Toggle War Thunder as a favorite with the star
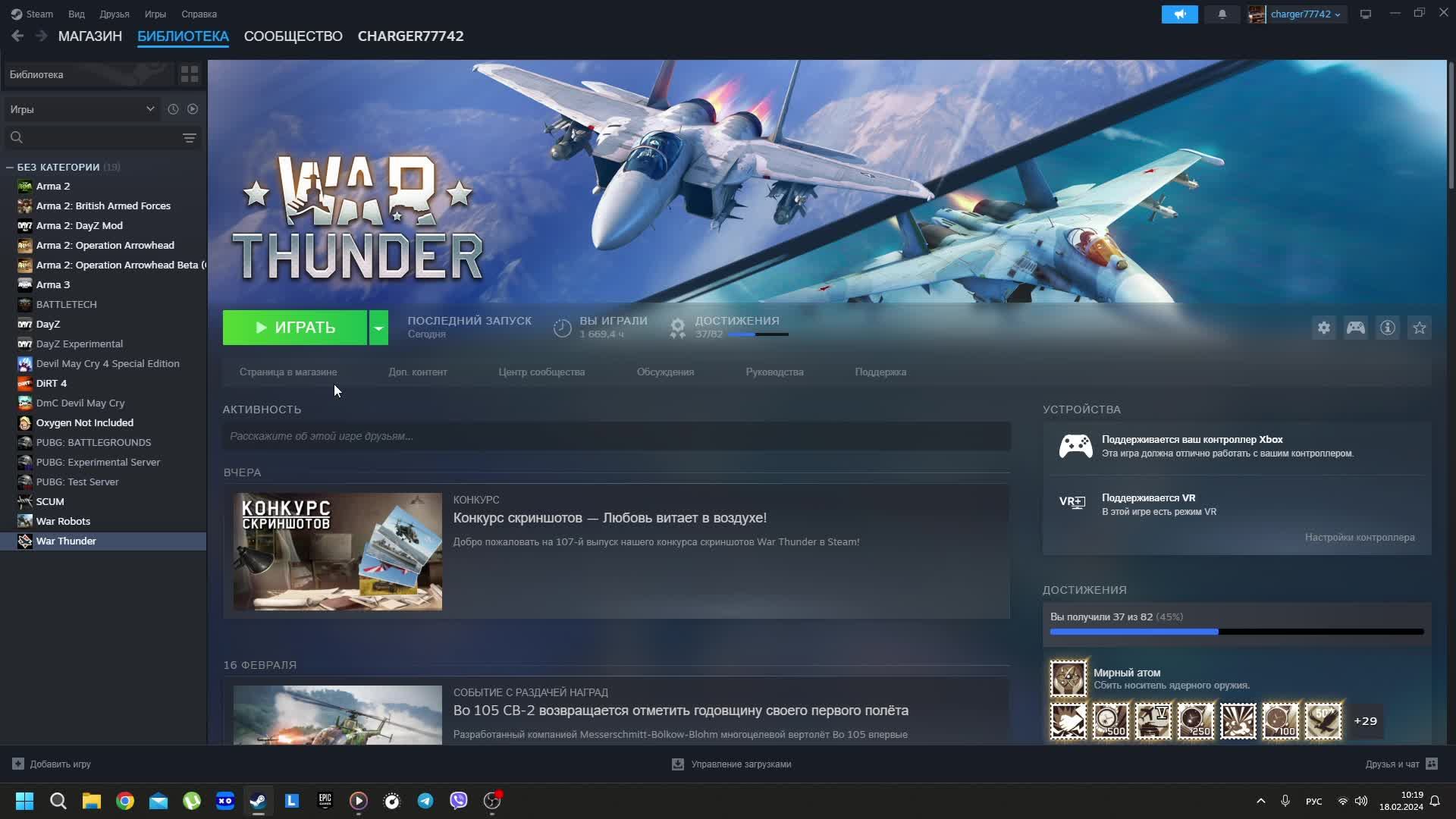Viewport: 1456px width, 819px height. click(x=1420, y=328)
